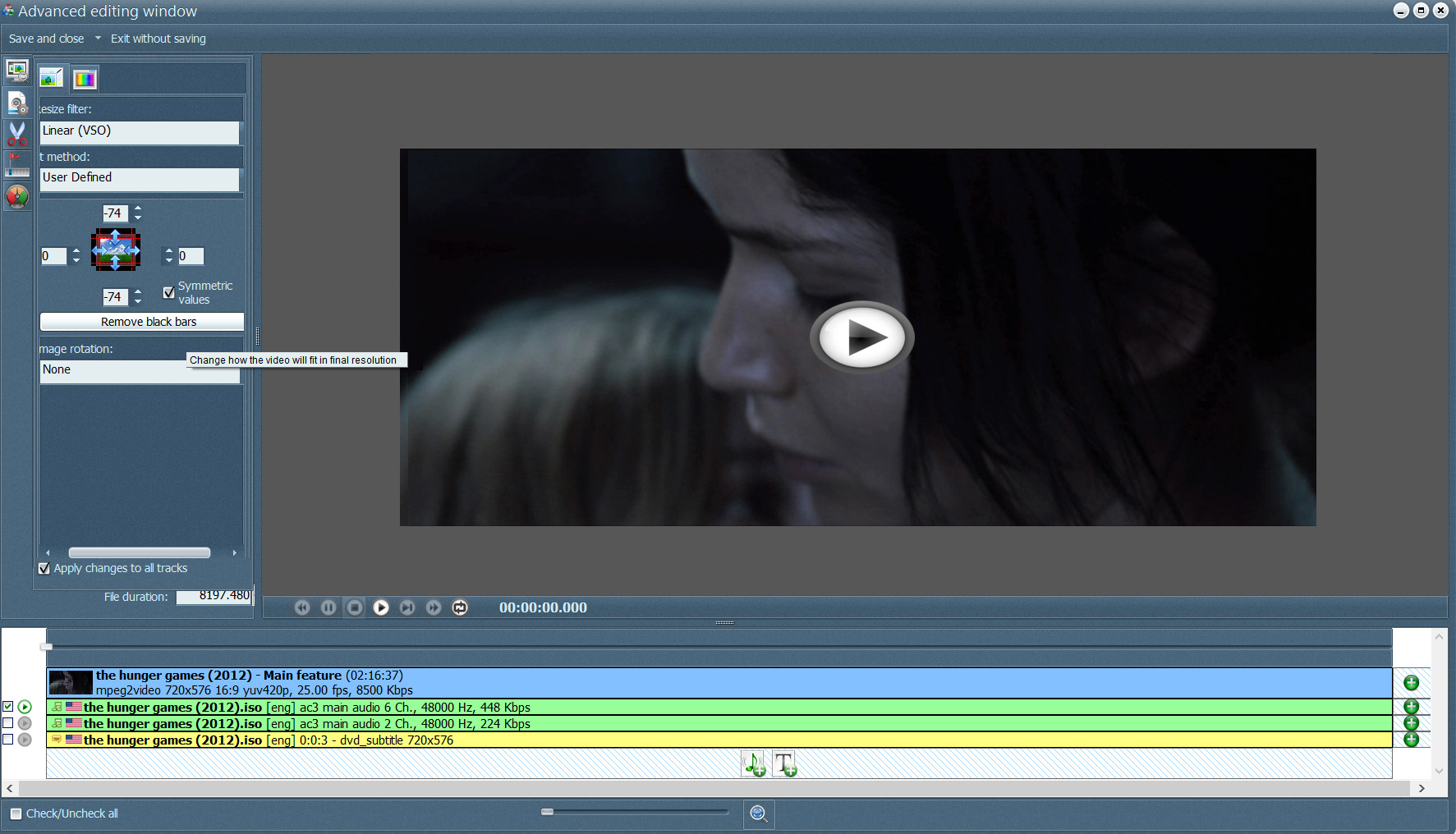Click track list scroll right arrow

point(1422,788)
